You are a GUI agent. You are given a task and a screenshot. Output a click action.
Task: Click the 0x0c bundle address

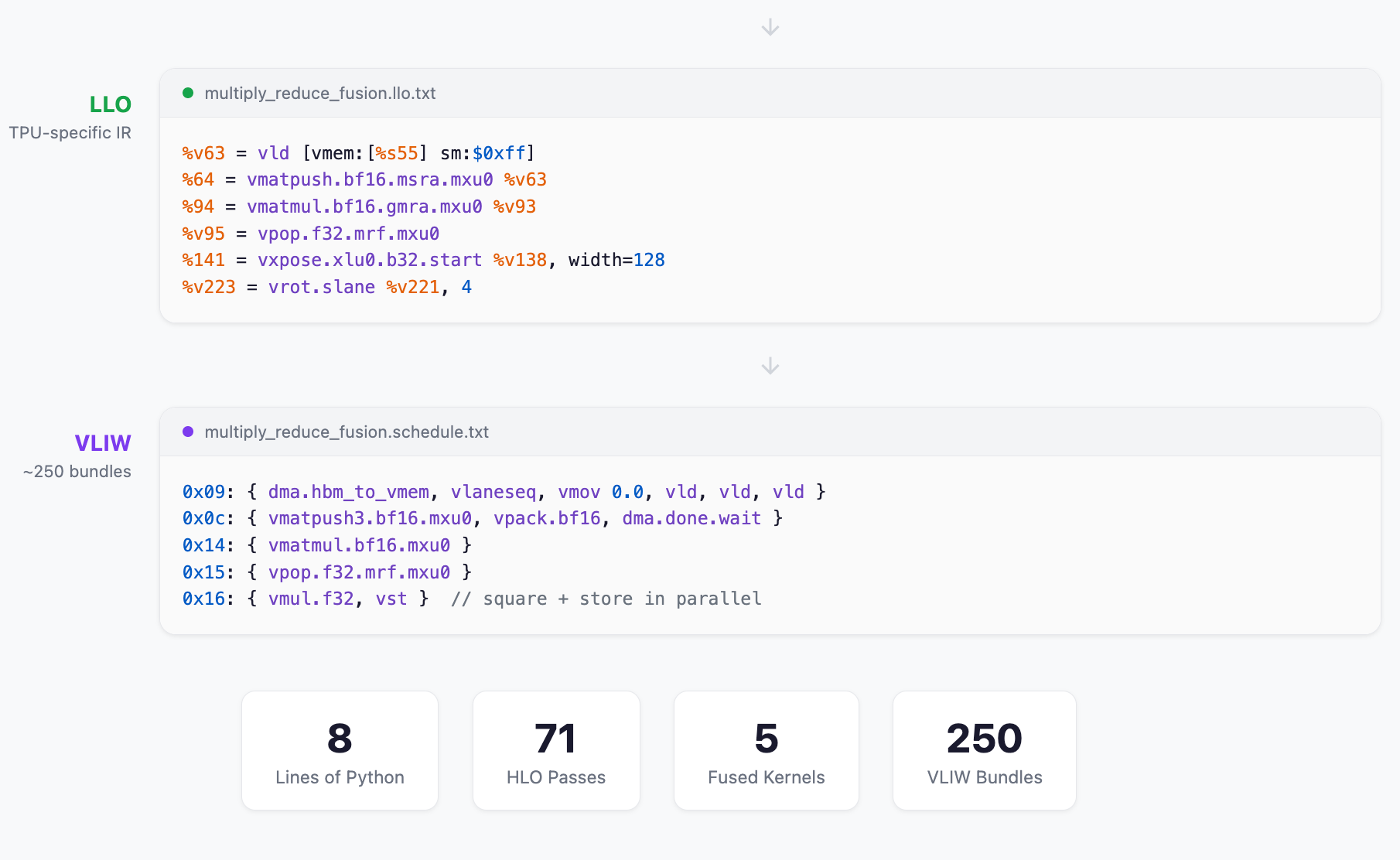203,518
